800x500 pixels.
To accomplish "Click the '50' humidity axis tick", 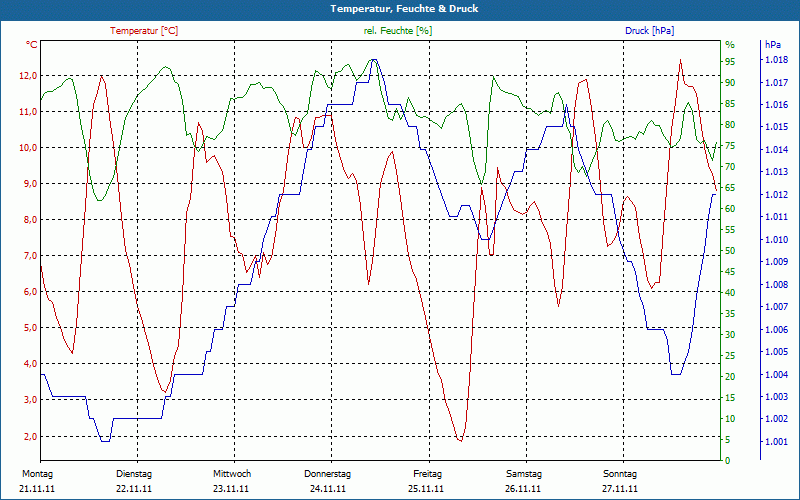I will coord(730,251).
